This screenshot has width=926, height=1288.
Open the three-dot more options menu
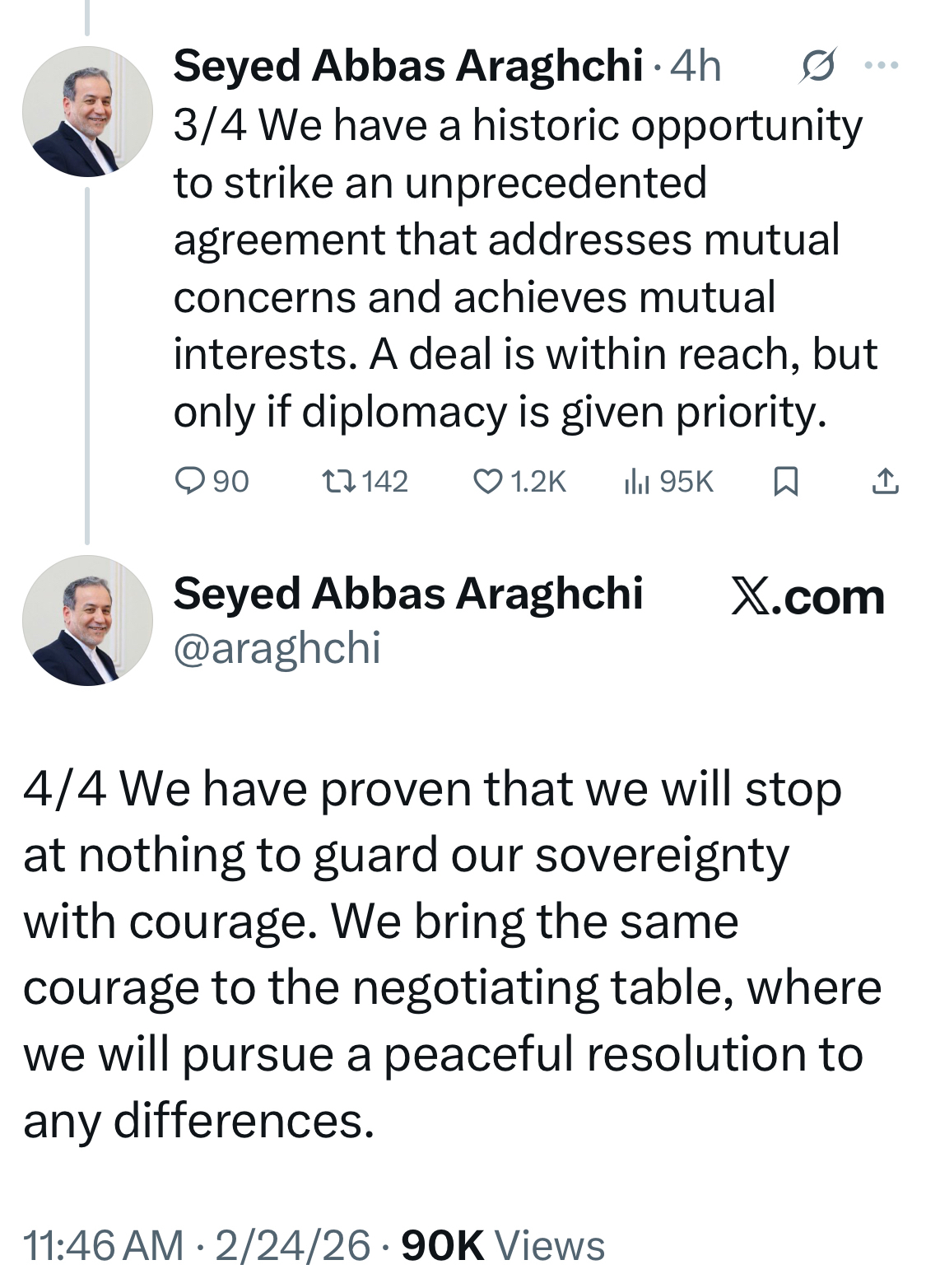882,66
